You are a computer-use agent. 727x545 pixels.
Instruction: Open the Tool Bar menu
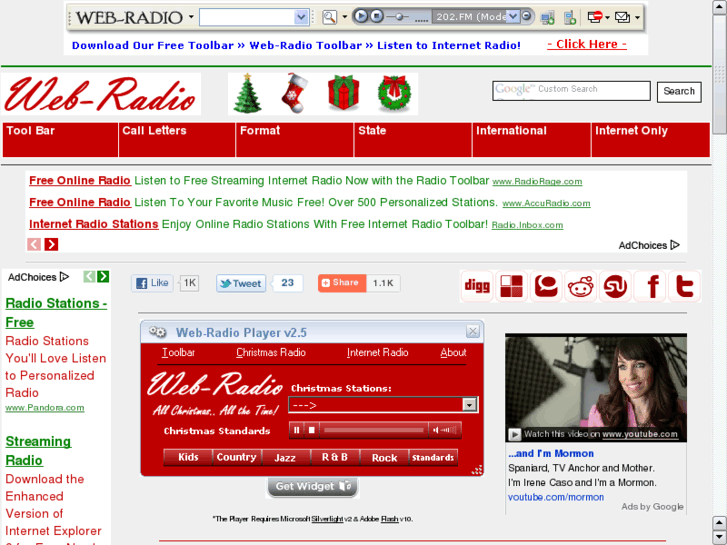[60, 140]
